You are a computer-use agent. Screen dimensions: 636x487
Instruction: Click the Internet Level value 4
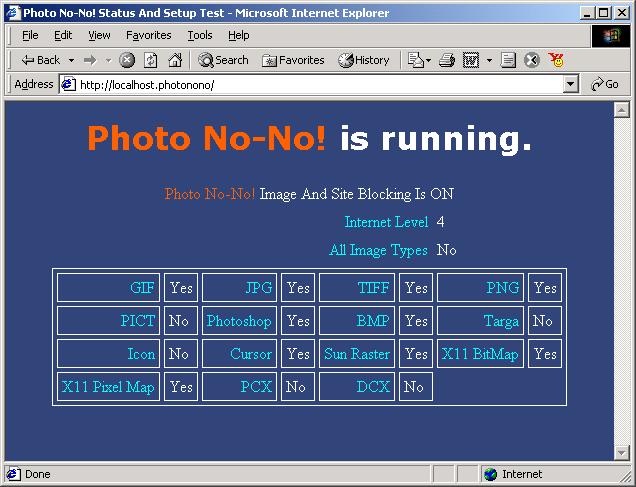click(440, 222)
